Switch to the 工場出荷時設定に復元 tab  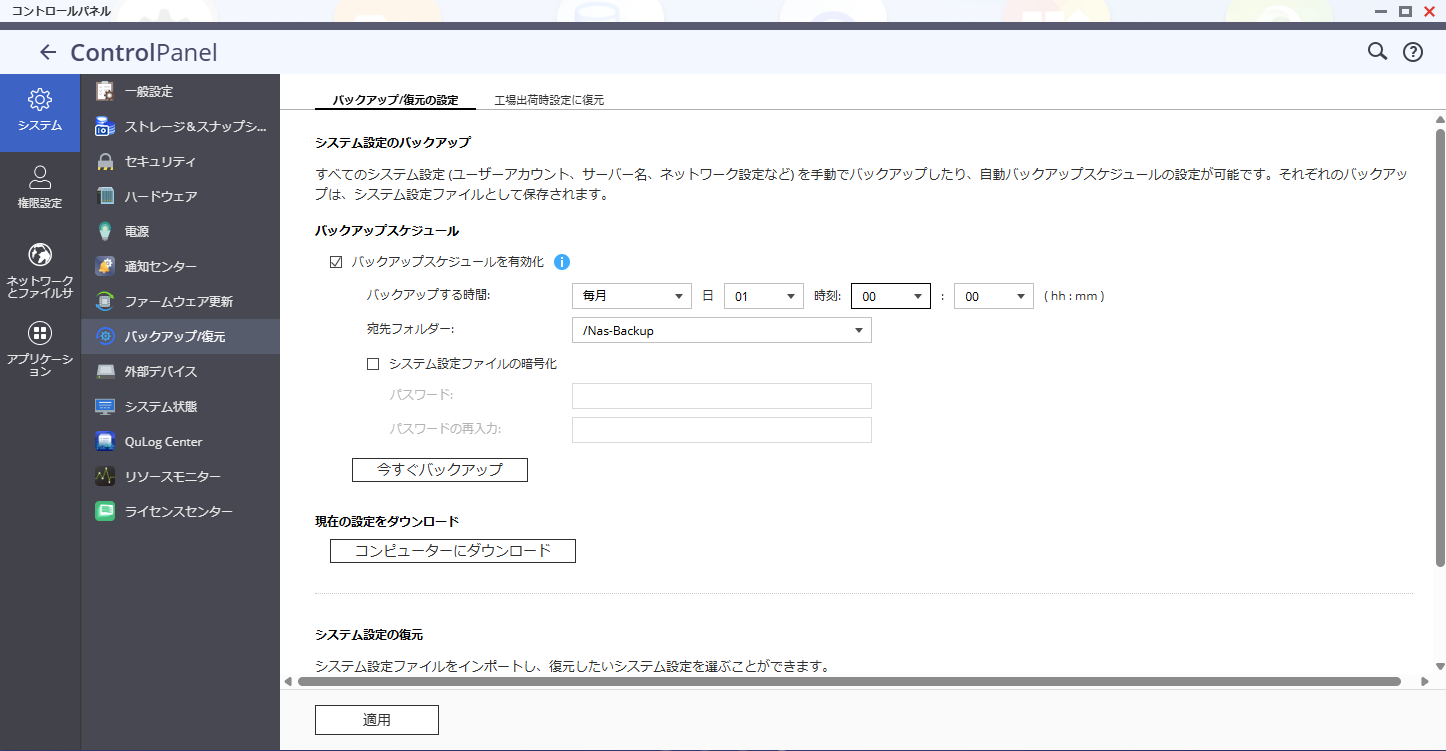point(549,100)
